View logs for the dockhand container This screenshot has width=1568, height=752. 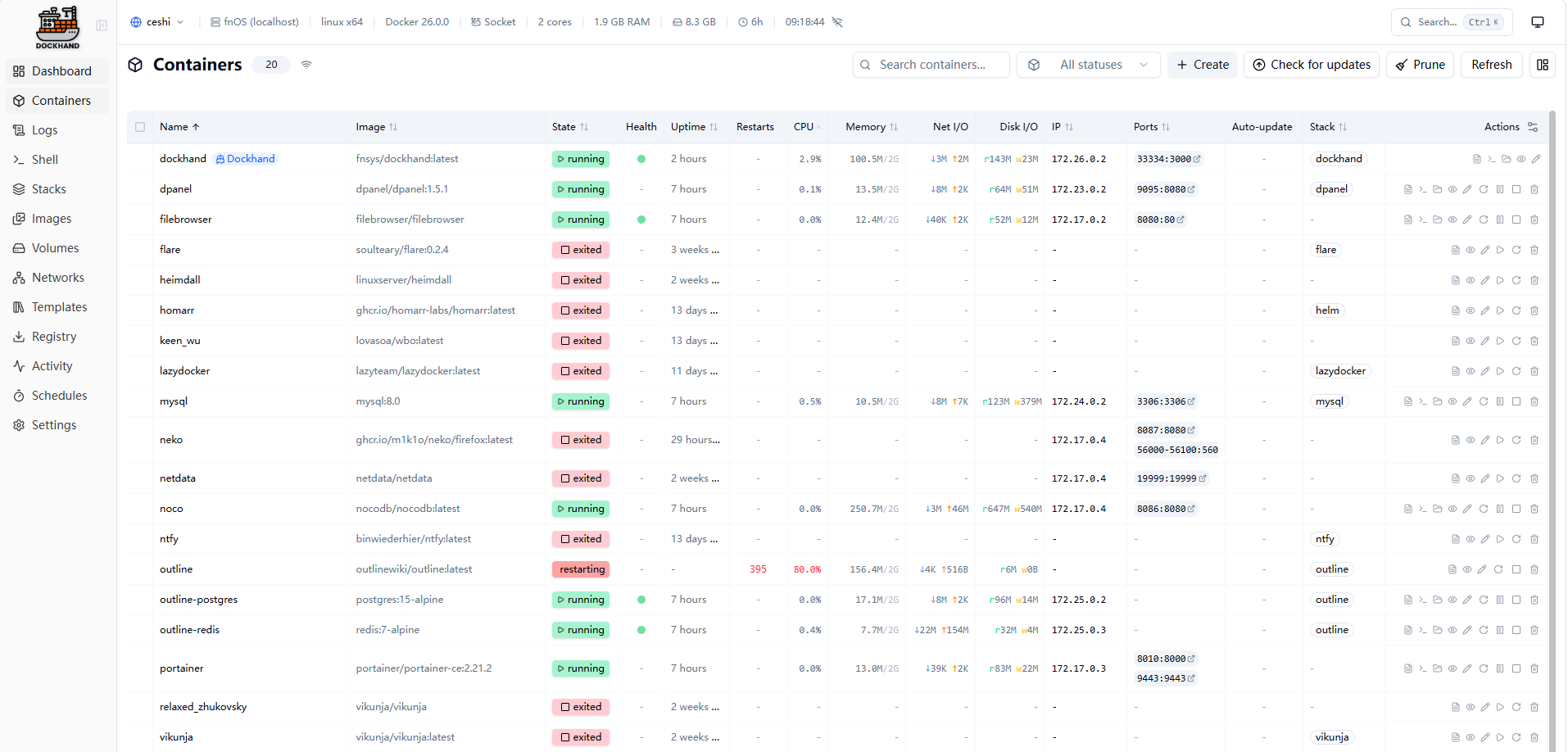tap(1476, 159)
